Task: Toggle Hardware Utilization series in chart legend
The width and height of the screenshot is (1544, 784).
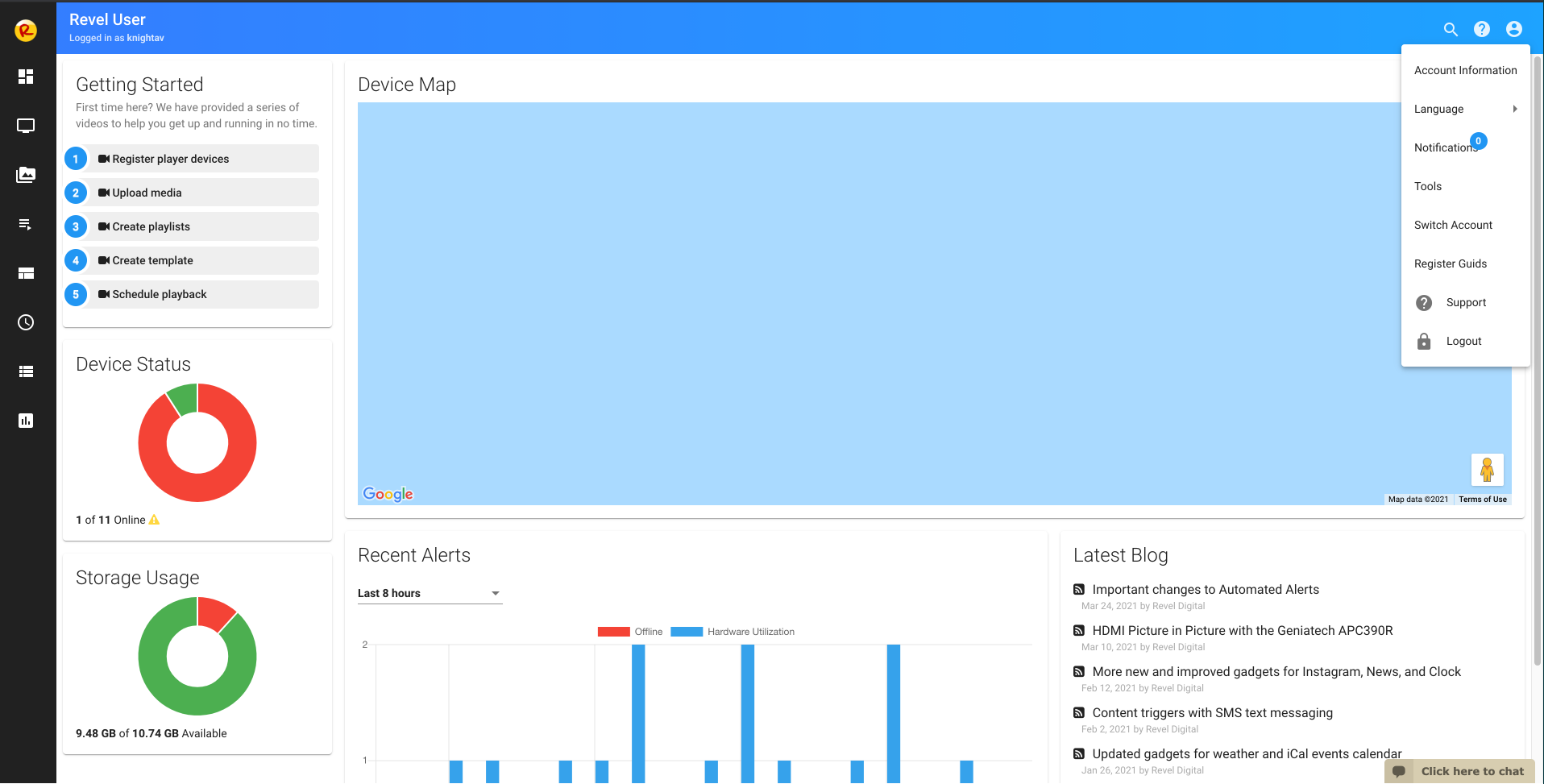Action: (733, 632)
